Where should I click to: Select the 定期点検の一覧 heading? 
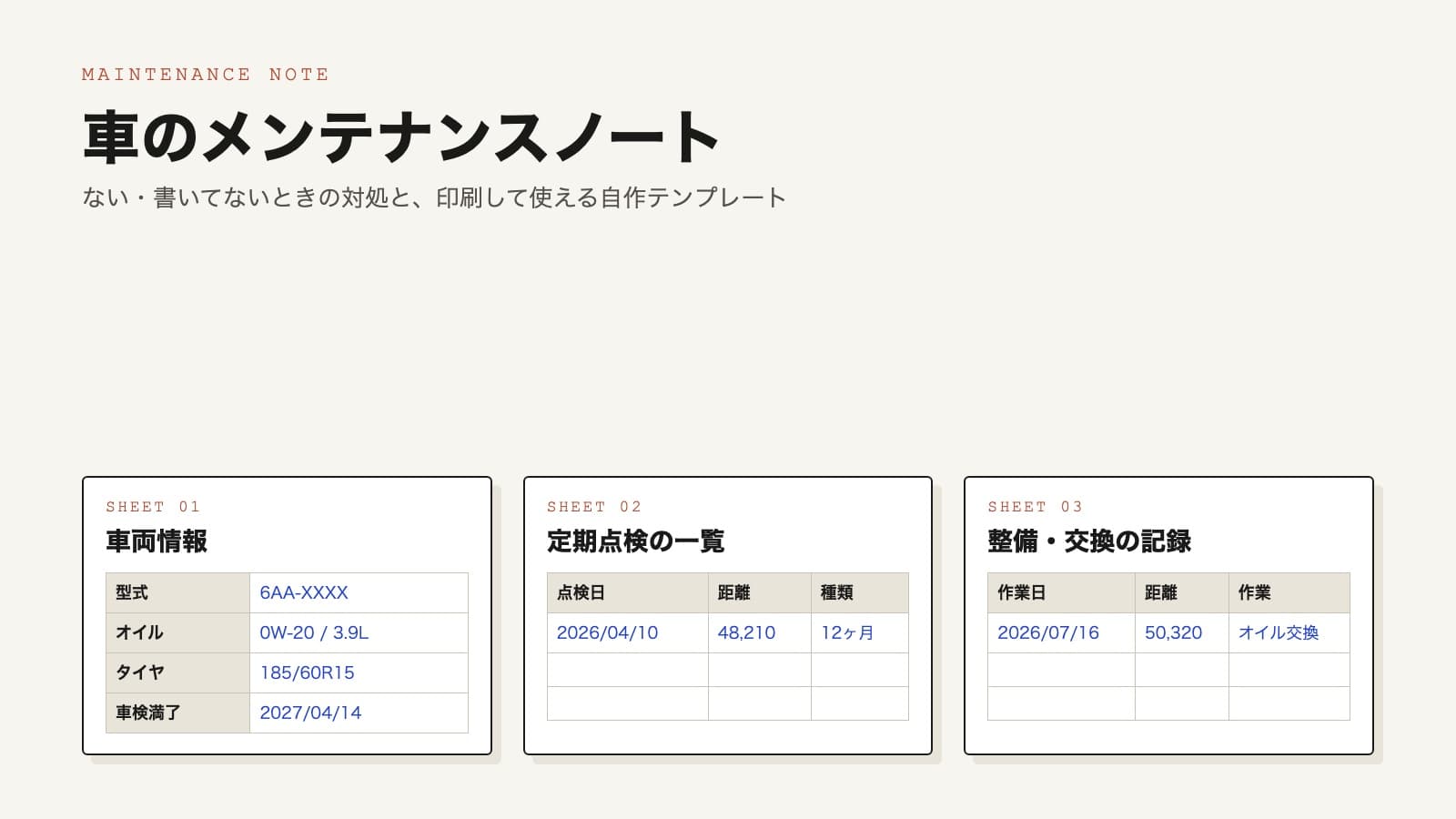click(x=636, y=541)
